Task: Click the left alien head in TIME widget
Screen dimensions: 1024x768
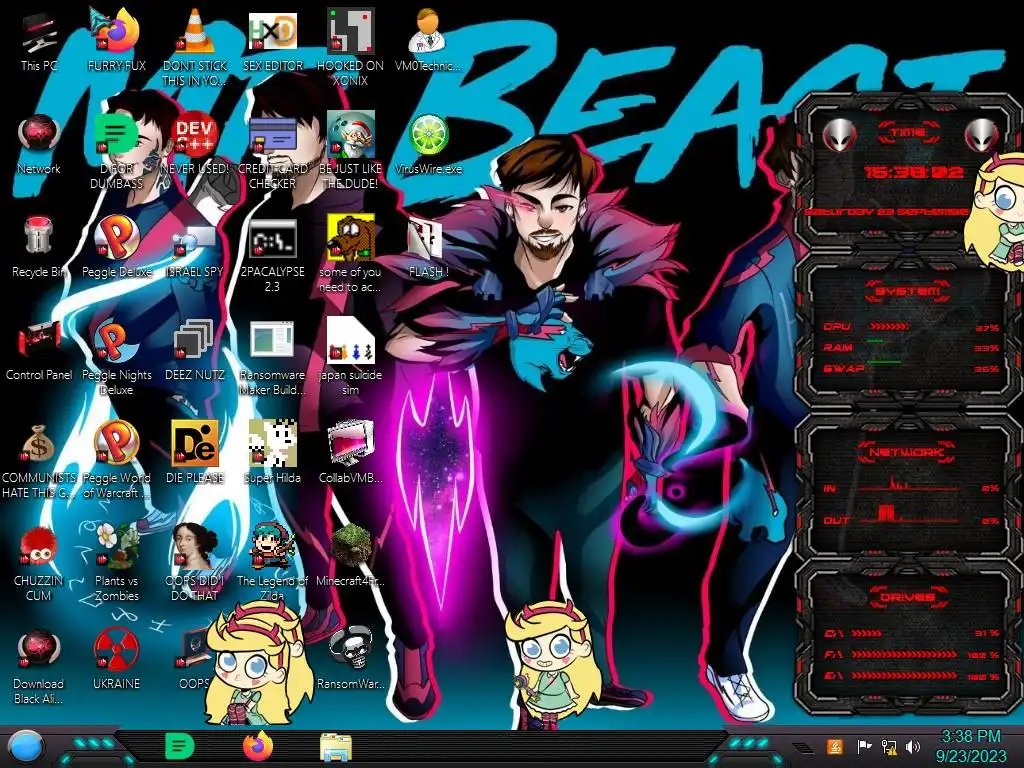Action: (840, 135)
